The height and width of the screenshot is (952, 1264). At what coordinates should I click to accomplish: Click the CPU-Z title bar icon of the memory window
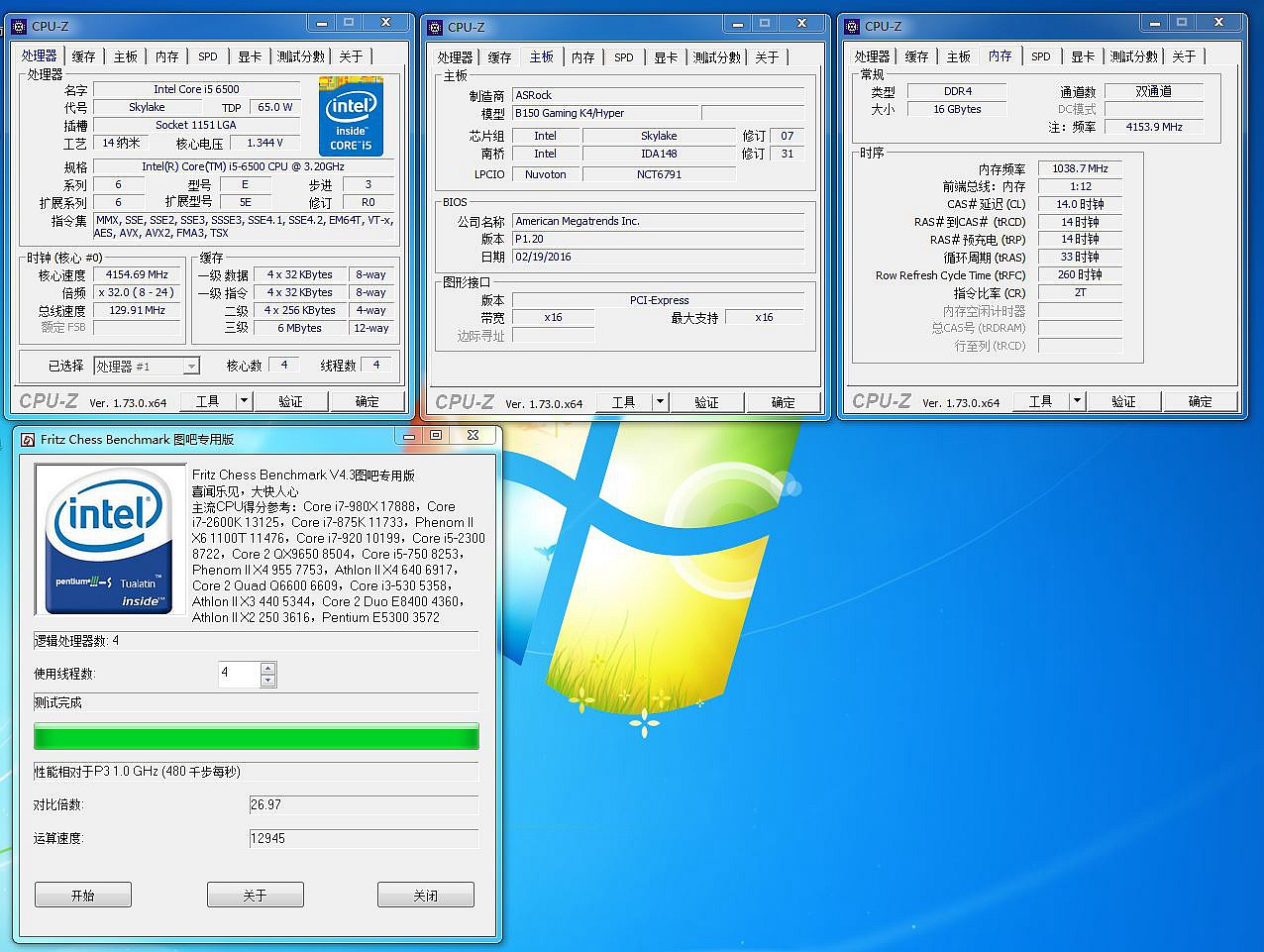(x=852, y=26)
